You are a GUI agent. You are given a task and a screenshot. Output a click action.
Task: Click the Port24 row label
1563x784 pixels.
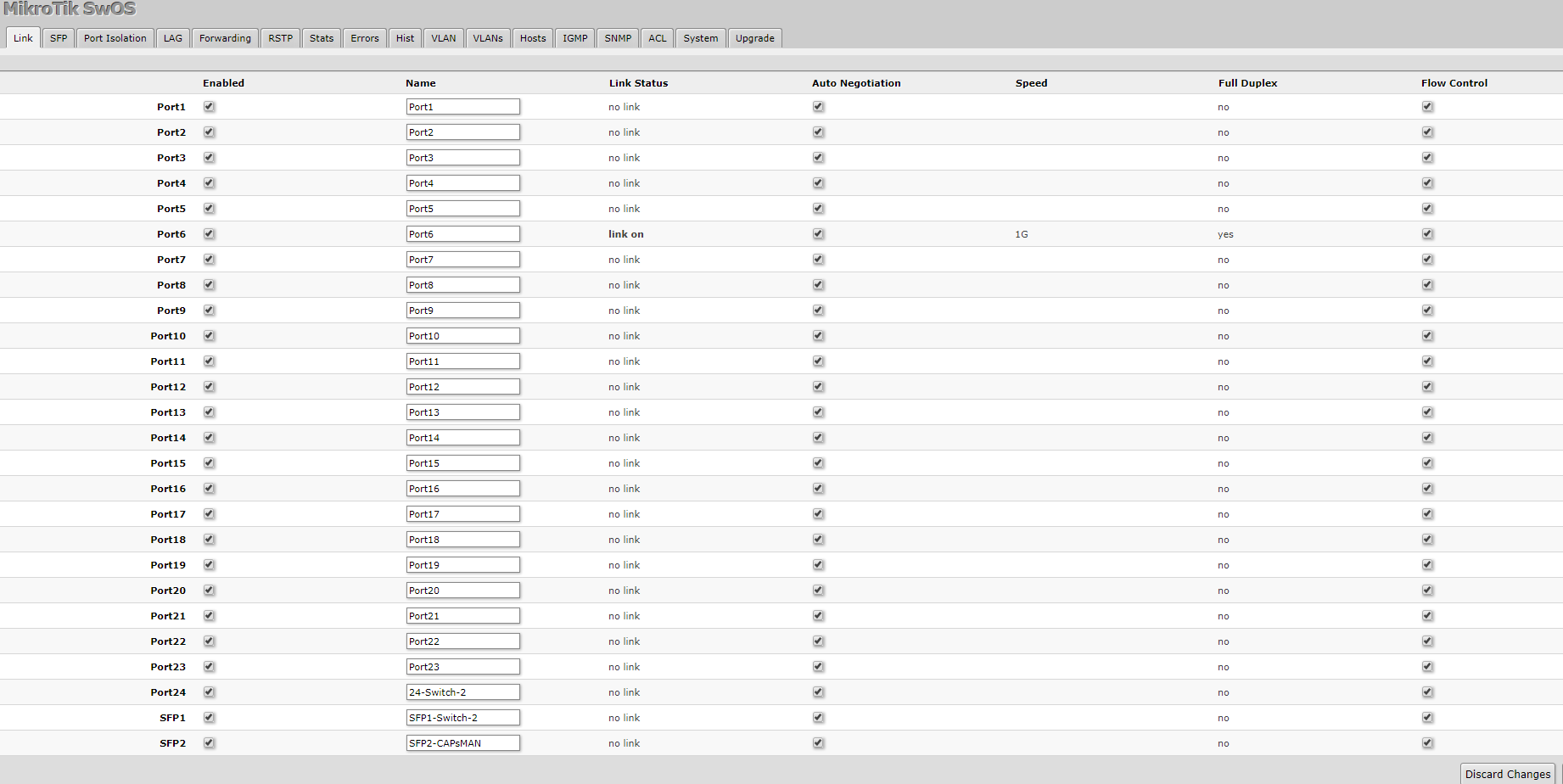coord(168,692)
